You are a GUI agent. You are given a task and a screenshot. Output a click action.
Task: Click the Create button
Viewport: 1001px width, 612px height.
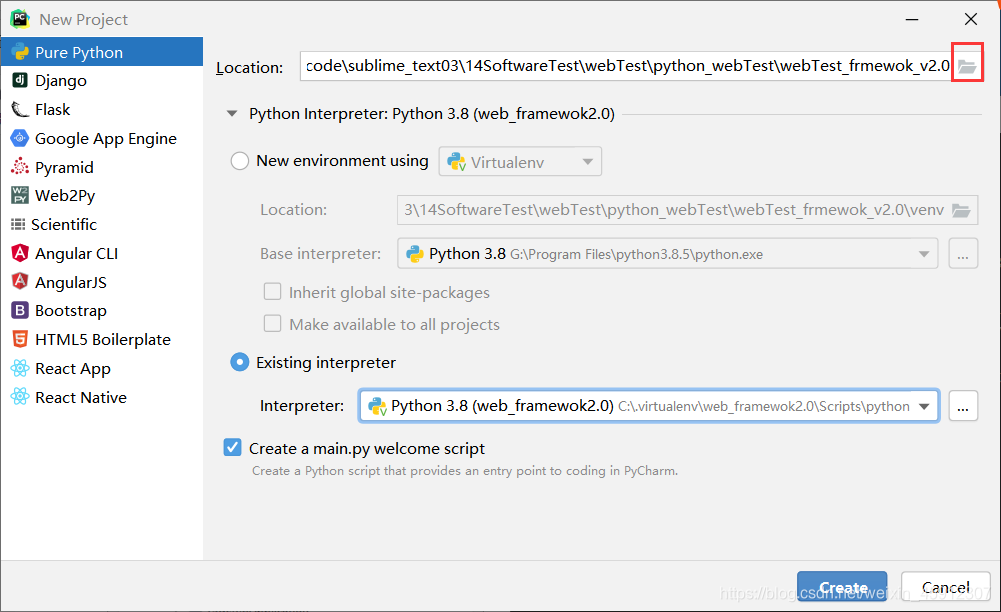842,586
